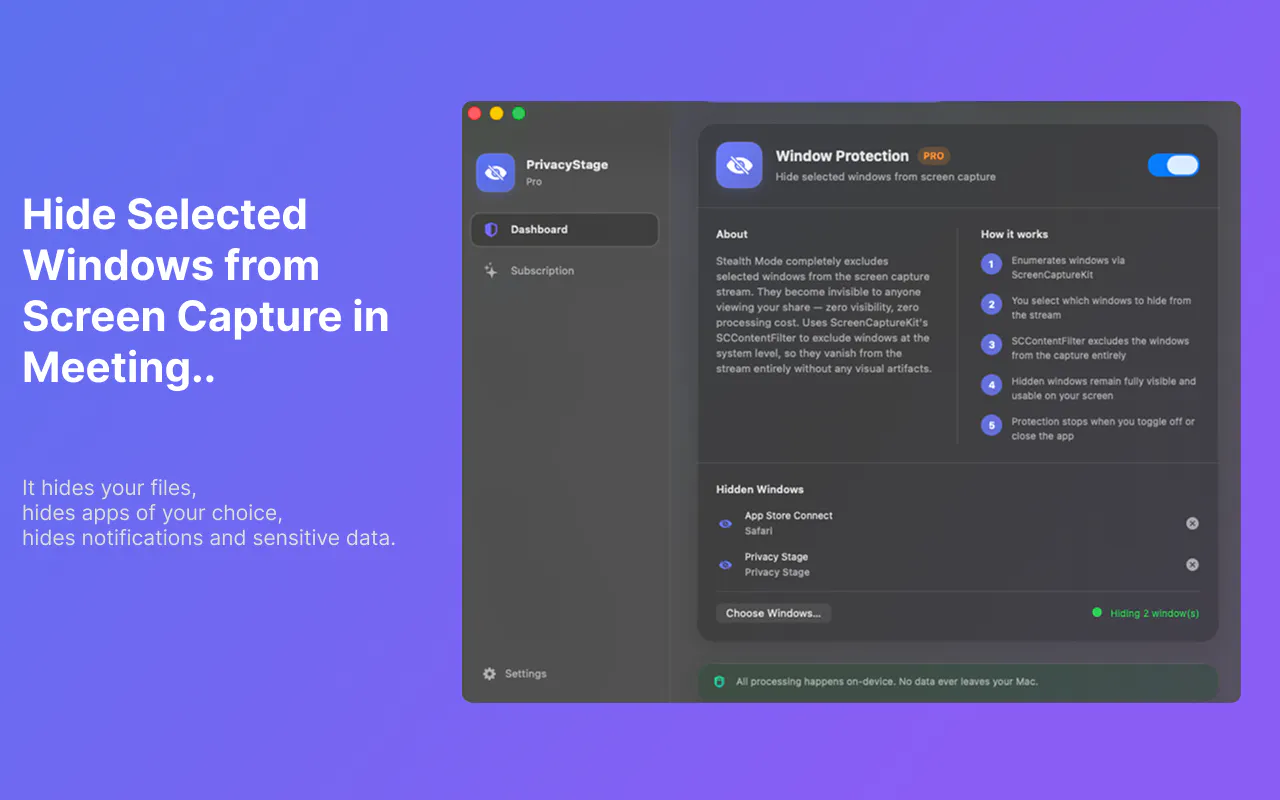Click the Subscription sparkle icon

coord(491,270)
